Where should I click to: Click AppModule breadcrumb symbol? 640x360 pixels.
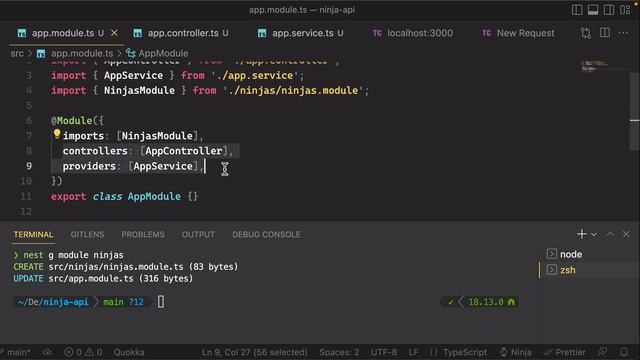point(163,53)
